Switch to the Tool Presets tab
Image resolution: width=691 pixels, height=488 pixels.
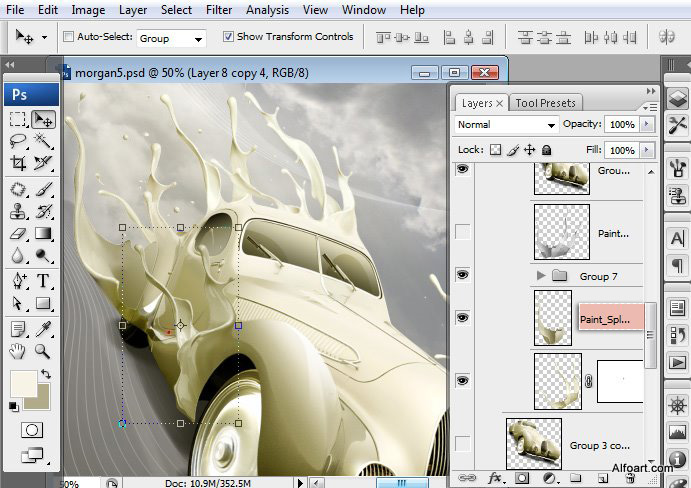coord(545,103)
